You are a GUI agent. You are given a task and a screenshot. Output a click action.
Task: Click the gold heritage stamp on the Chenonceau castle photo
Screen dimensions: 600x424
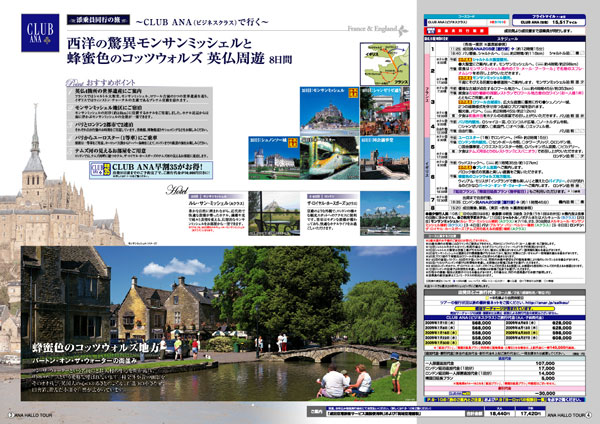pos(293,142)
